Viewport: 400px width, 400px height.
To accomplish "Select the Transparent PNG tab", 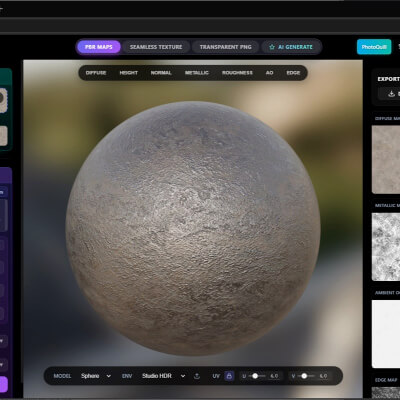I will tap(225, 47).
